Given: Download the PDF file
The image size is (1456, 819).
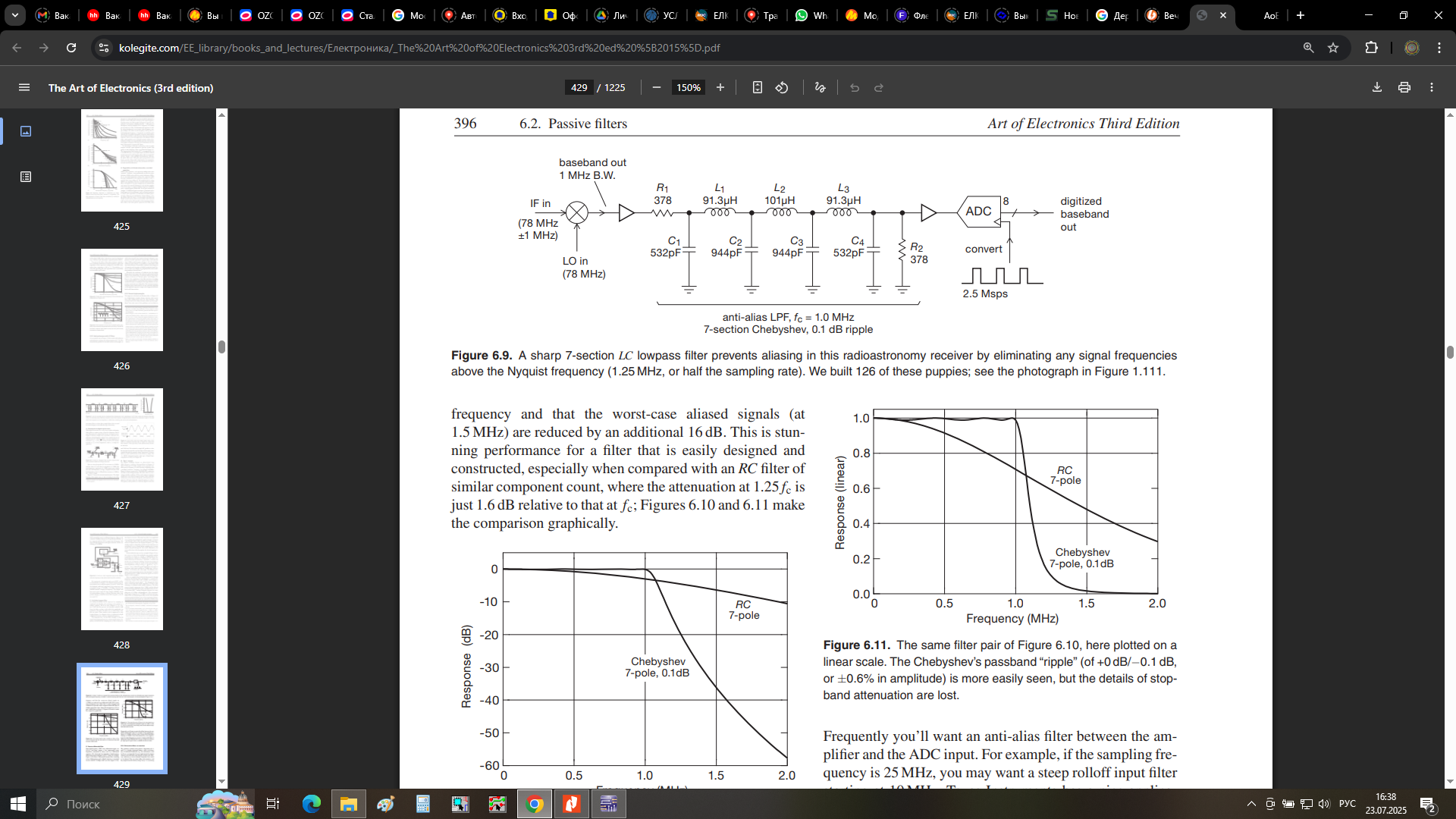Looking at the screenshot, I should 1377,88.
